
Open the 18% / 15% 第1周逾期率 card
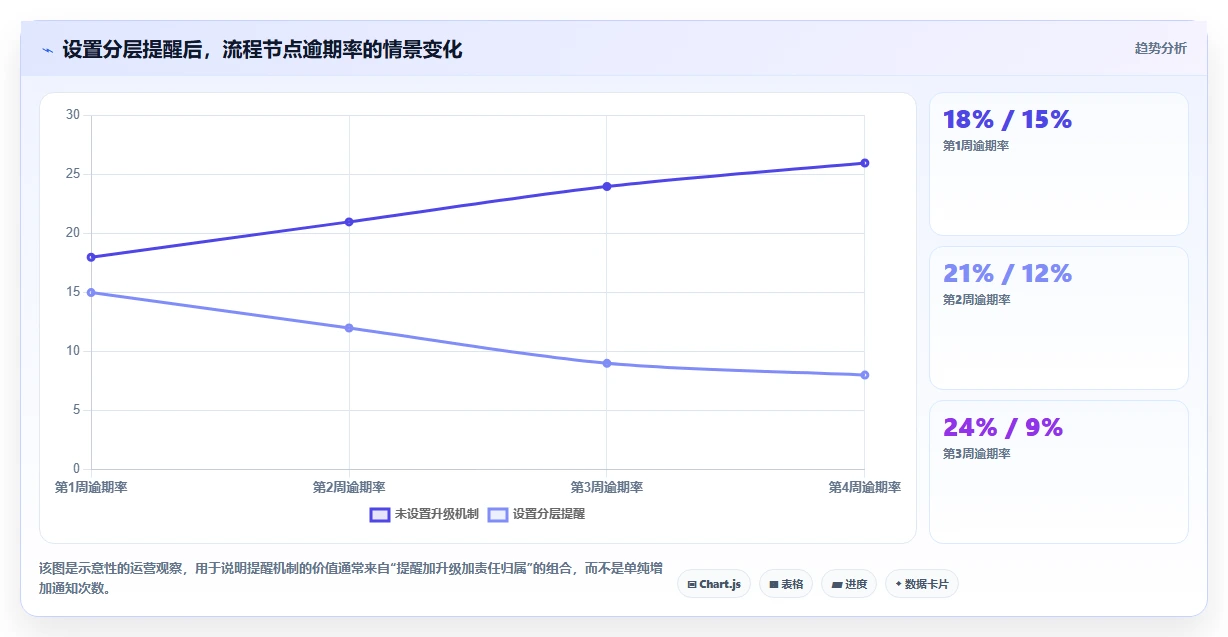point(1058,164)
